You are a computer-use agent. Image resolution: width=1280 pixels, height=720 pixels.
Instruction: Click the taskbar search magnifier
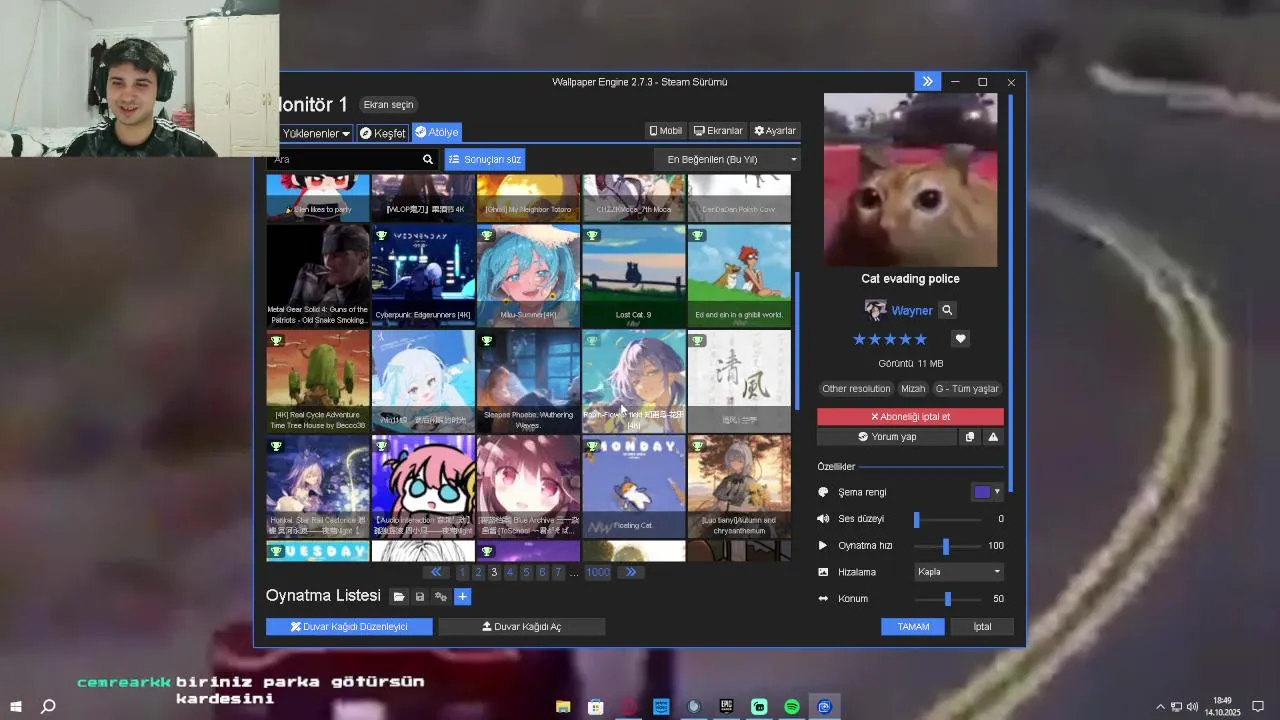[48, 706]
